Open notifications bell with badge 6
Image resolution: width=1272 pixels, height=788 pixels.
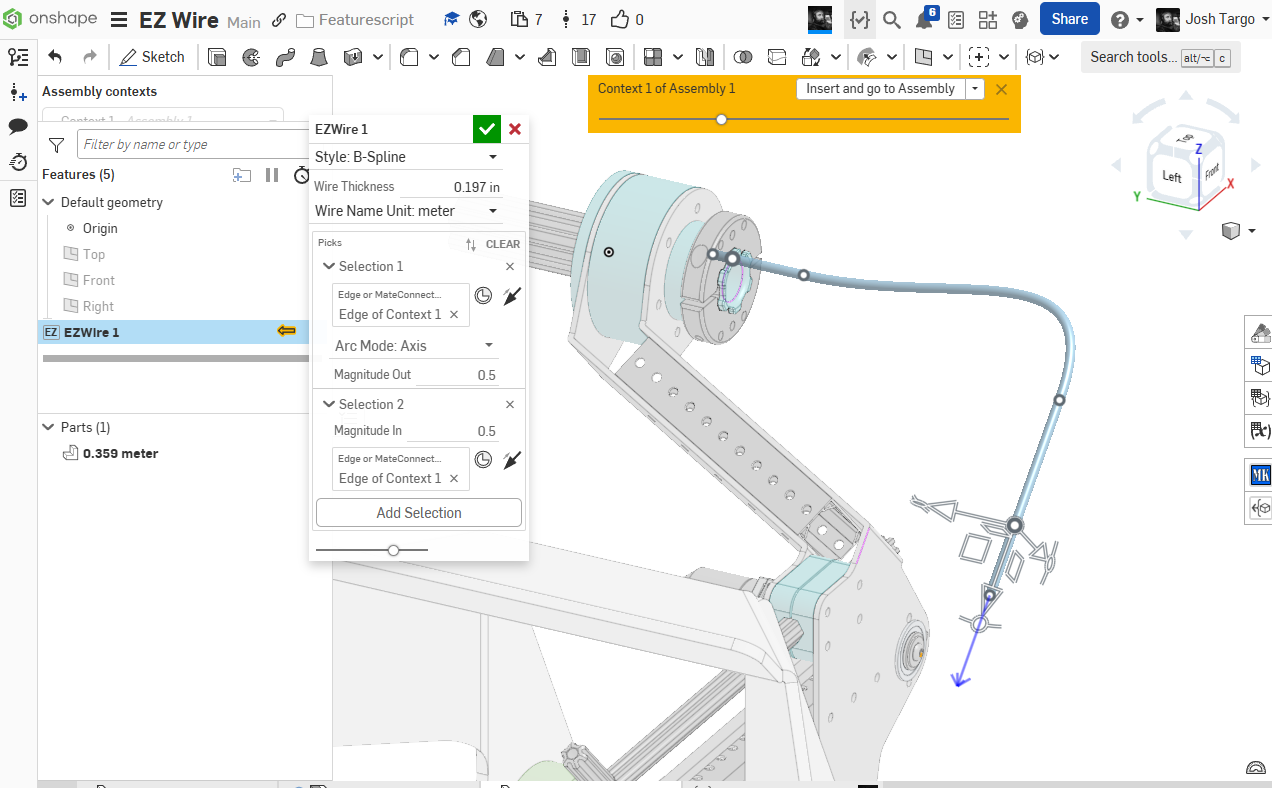pyautogui.click(x=925, y=19)
